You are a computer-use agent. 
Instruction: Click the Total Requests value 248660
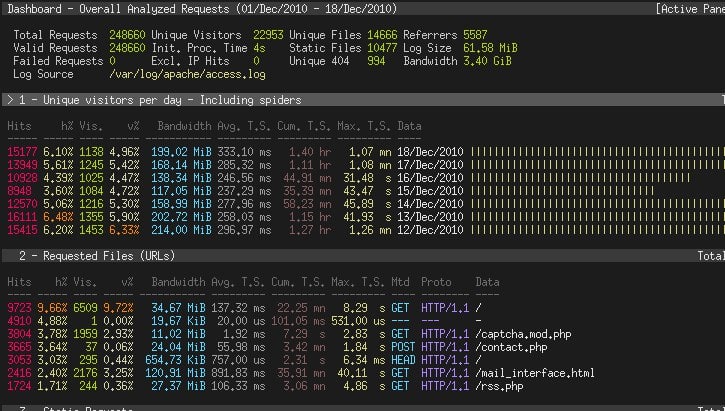tap(127, 35)
